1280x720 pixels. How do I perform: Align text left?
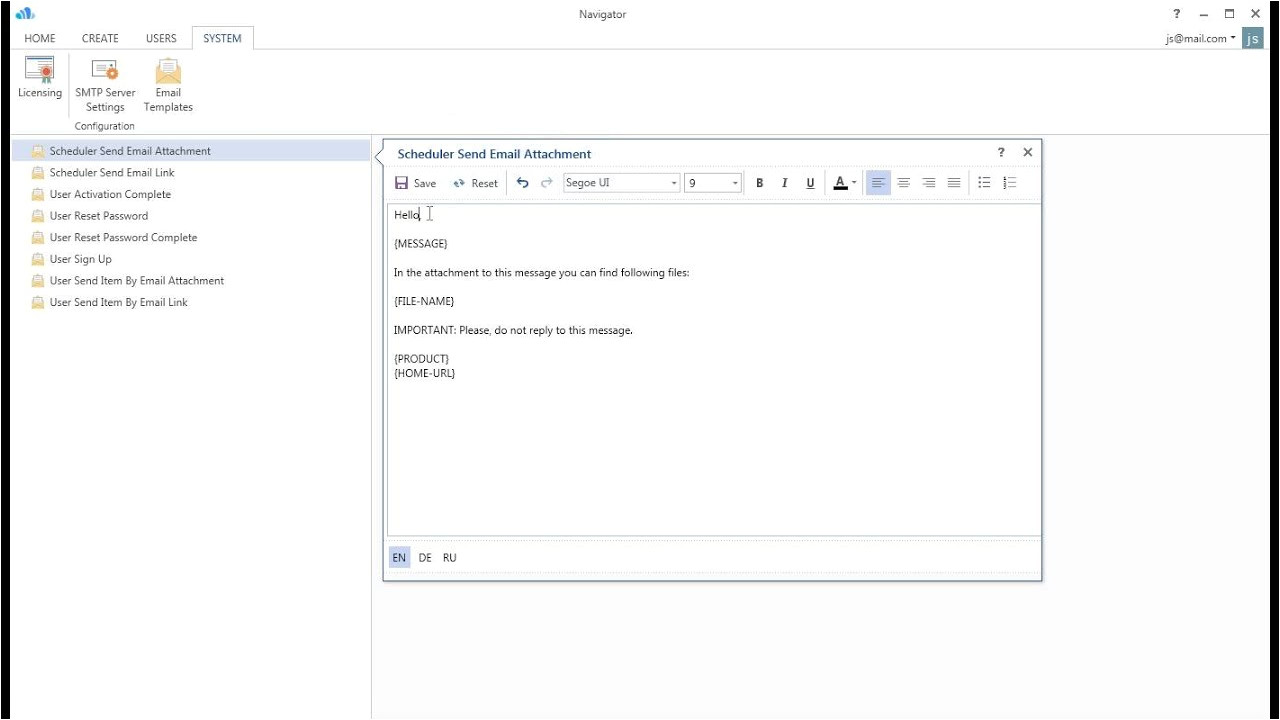coord(878,183)
